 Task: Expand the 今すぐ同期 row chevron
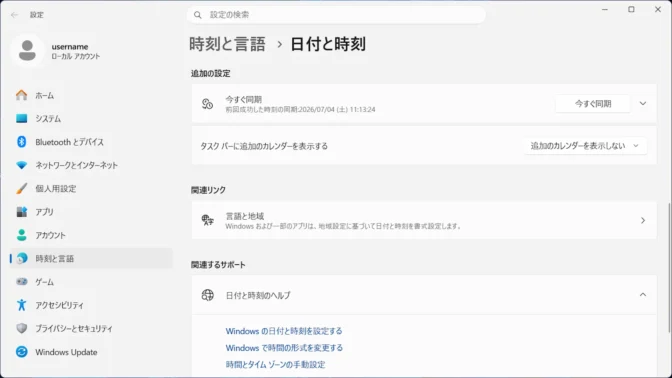point(643,104)
